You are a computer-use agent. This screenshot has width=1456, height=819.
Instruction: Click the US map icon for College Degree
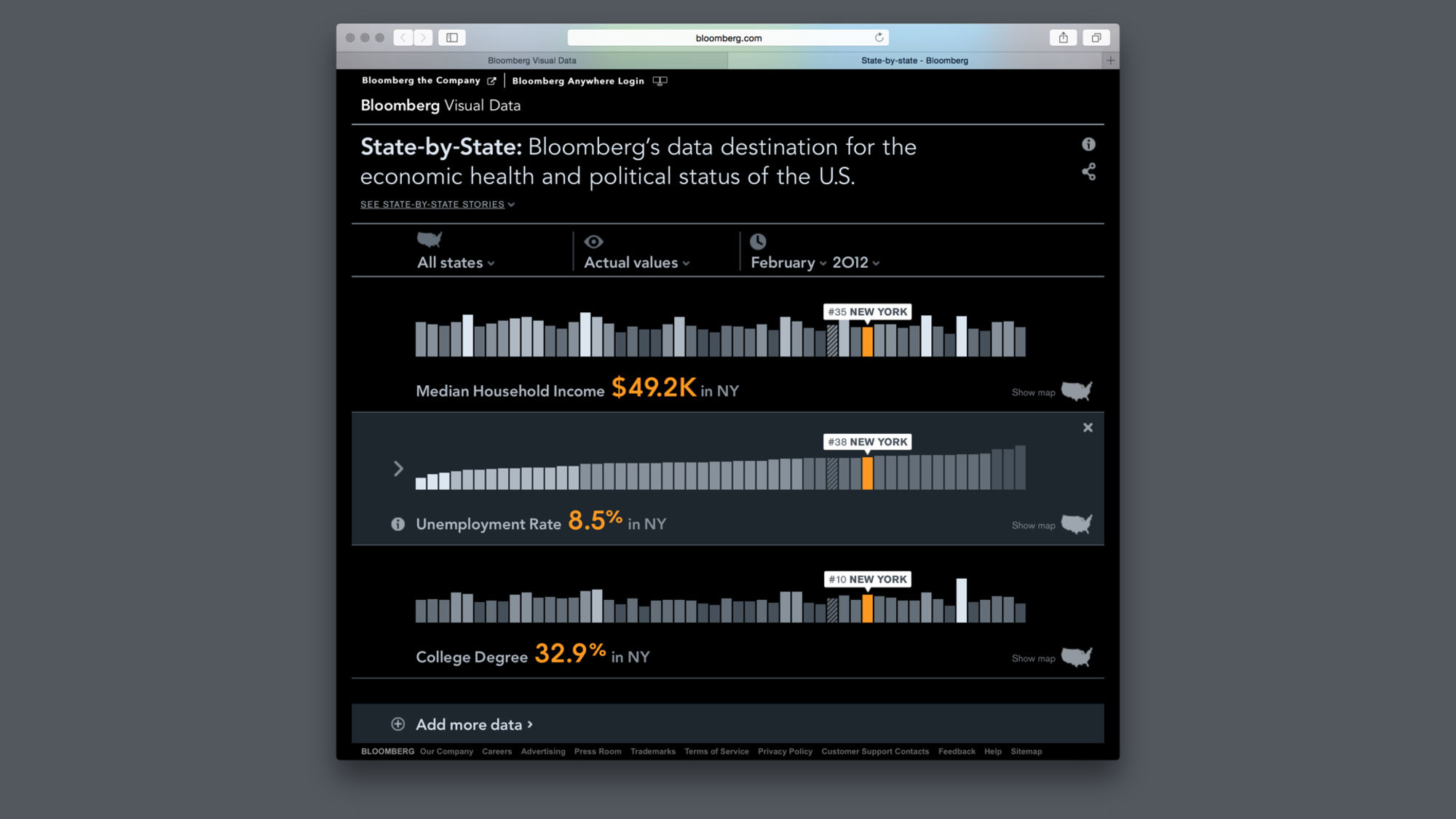pyautogui.click(x=1077, y=657)
